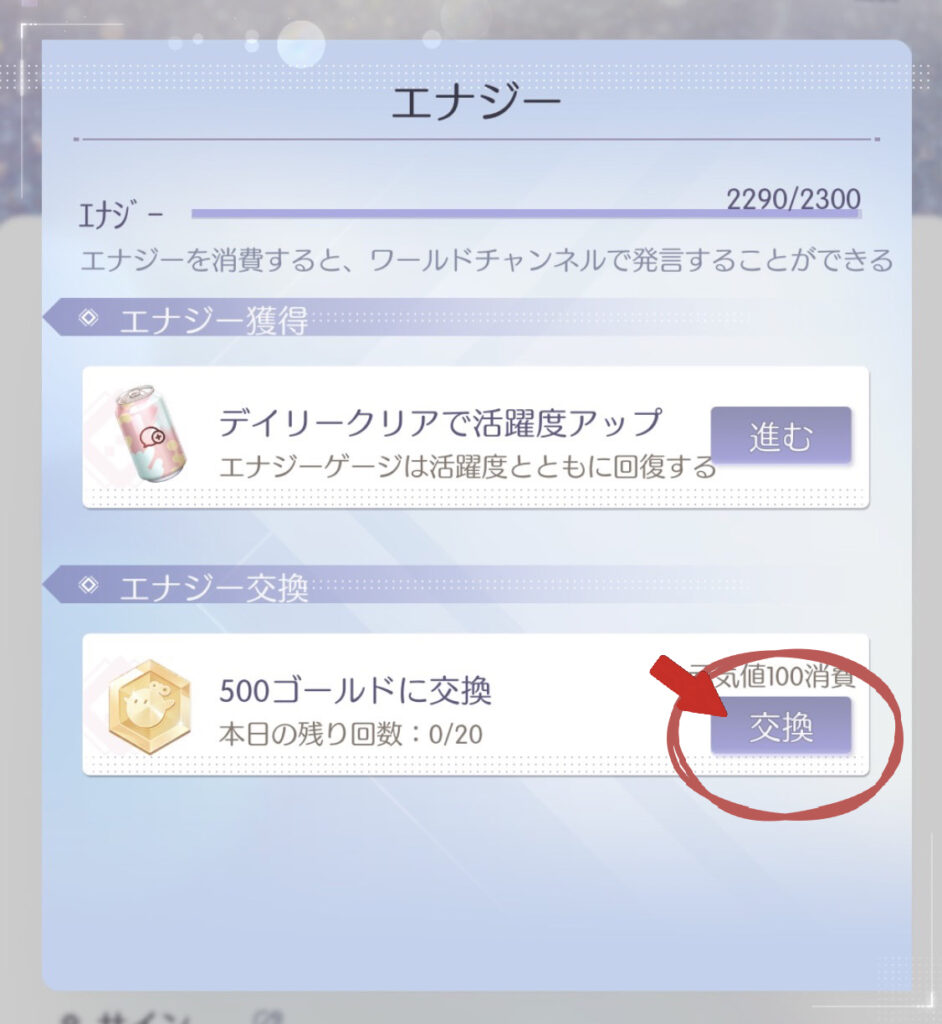The image size is (942, 1024).
Task: Click the world channel description text
Action: (486, 261)
